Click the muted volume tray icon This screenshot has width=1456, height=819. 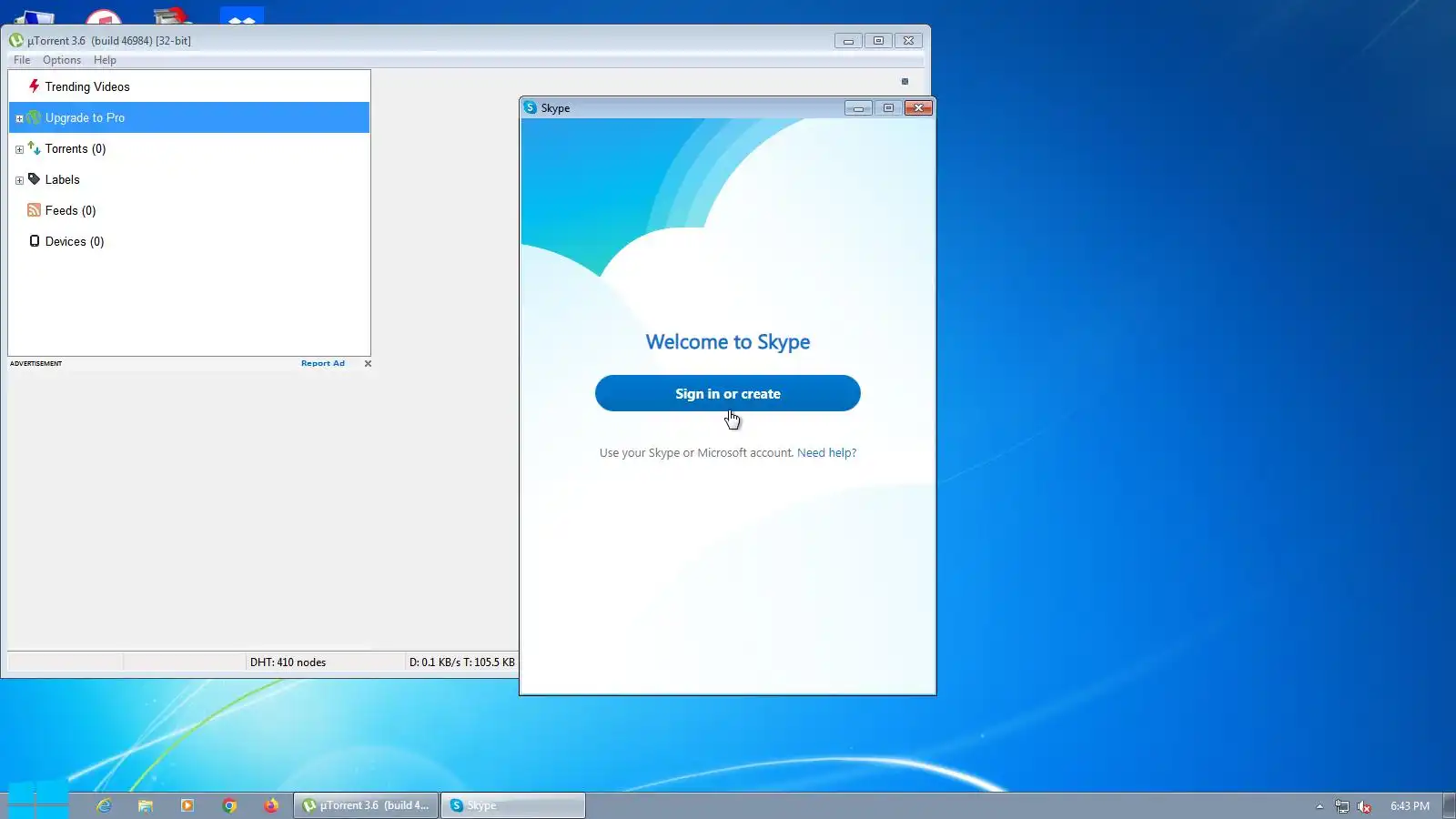[x=1364, y=806]
